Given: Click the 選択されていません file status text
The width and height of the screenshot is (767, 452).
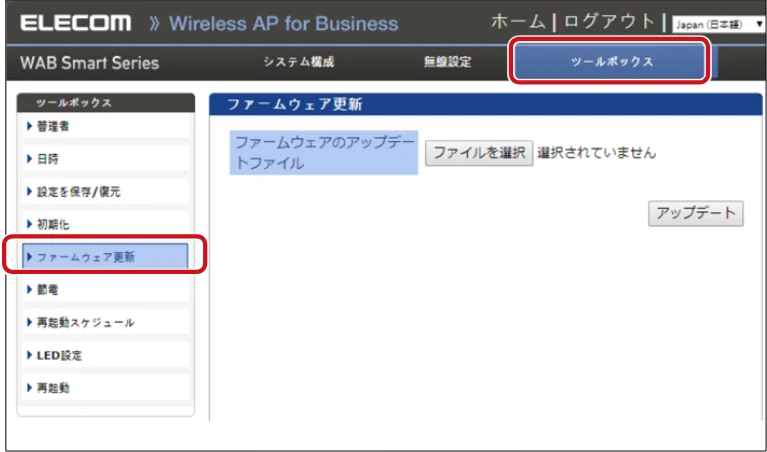Looking at the screenshot, I should [596, 153].
